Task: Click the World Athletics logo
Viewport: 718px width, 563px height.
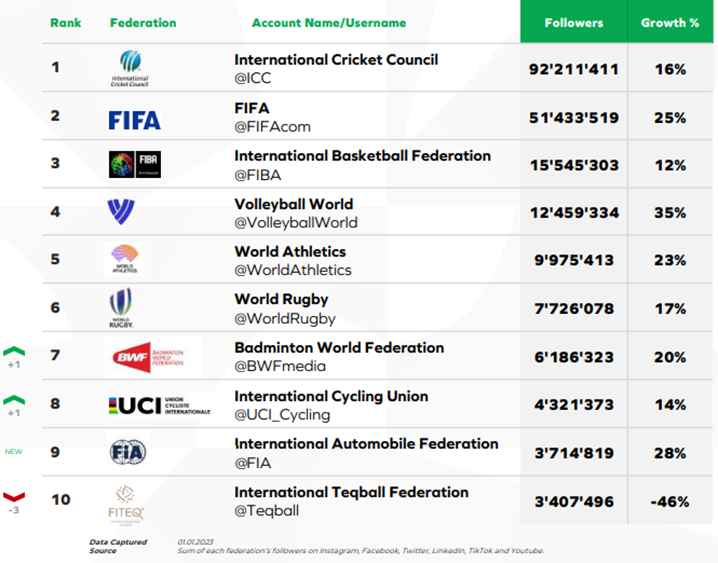Action: (x=124, y=260)
